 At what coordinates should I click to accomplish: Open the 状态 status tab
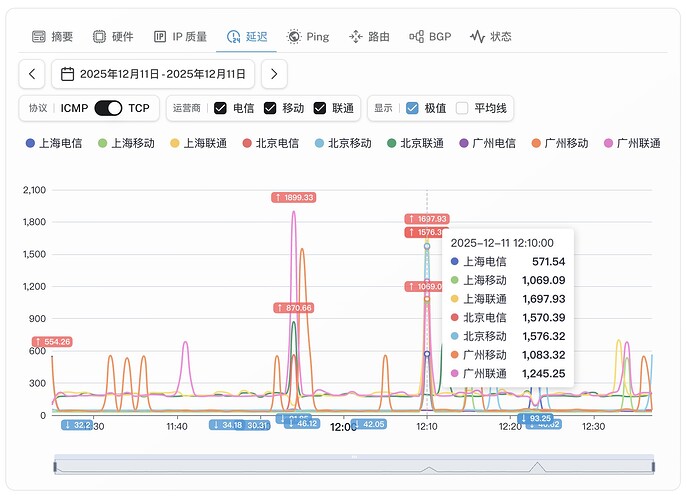491,36
